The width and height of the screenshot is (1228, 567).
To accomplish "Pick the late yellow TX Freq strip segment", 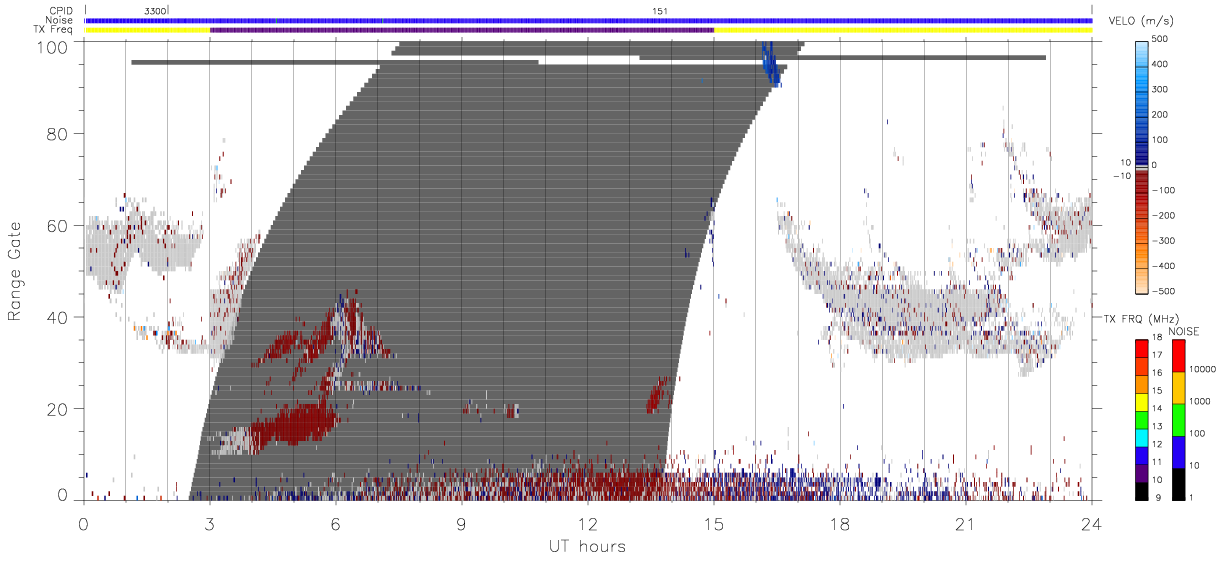I will tap(903, 30).
